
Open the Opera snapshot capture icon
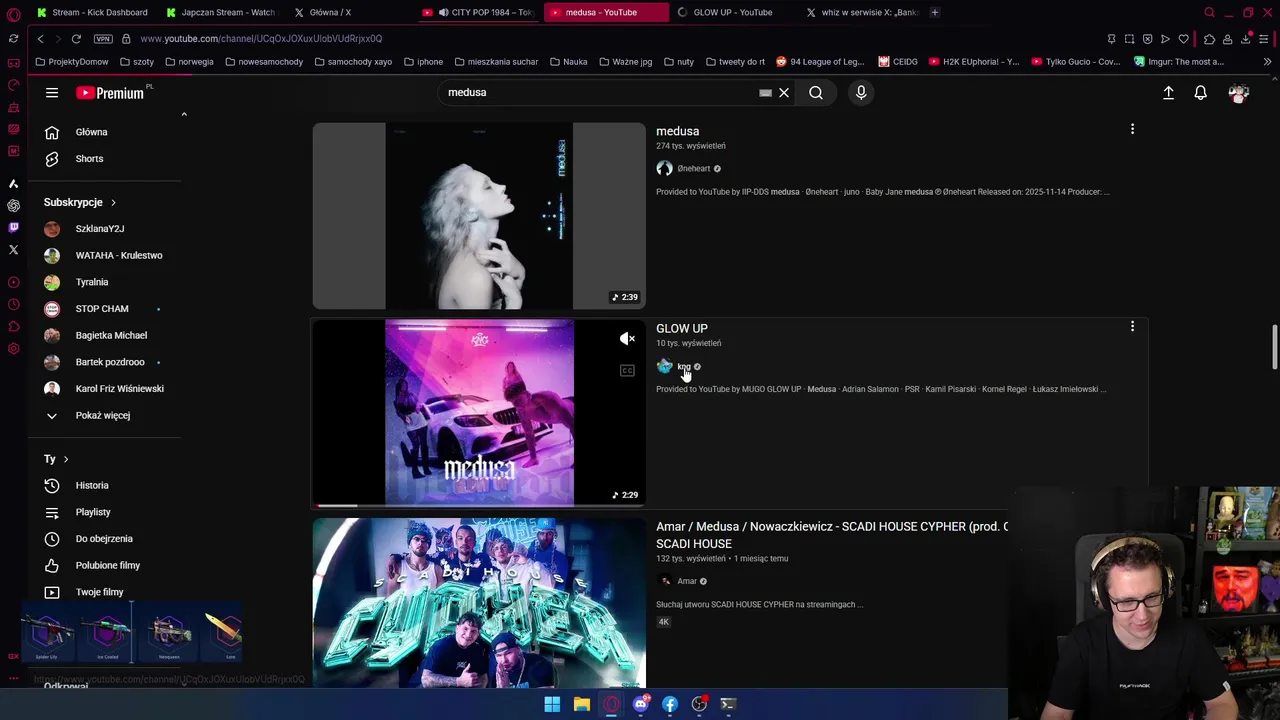point(1129,39)
